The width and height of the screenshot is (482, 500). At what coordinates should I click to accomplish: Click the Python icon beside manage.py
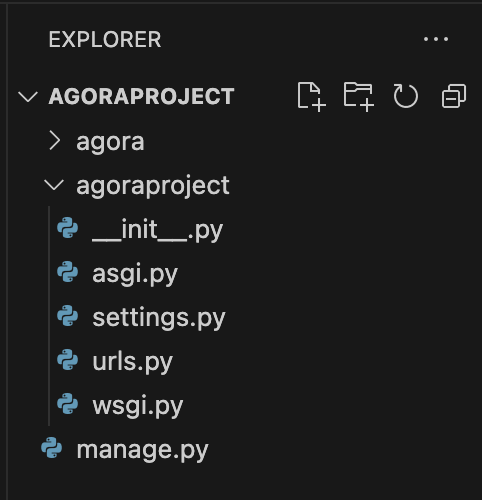pos(52,448)
